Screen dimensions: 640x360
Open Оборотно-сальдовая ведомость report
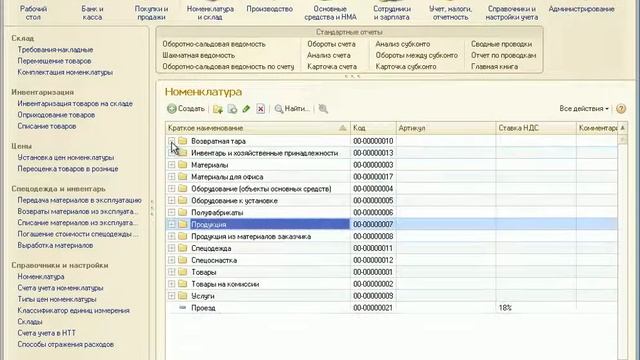(214, 44)
